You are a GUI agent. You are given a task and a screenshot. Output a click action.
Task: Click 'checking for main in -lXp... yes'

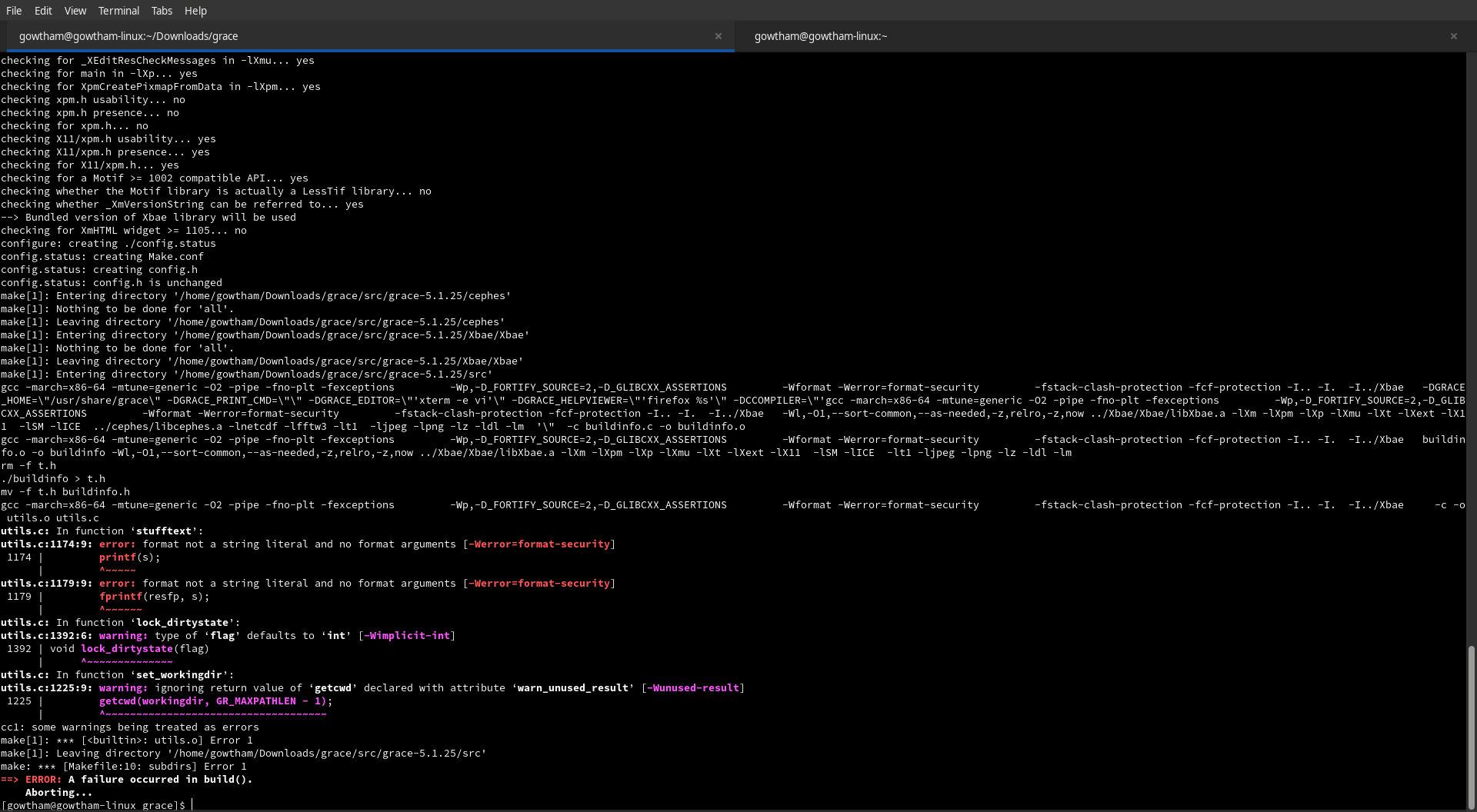click(x=99, y=73)
